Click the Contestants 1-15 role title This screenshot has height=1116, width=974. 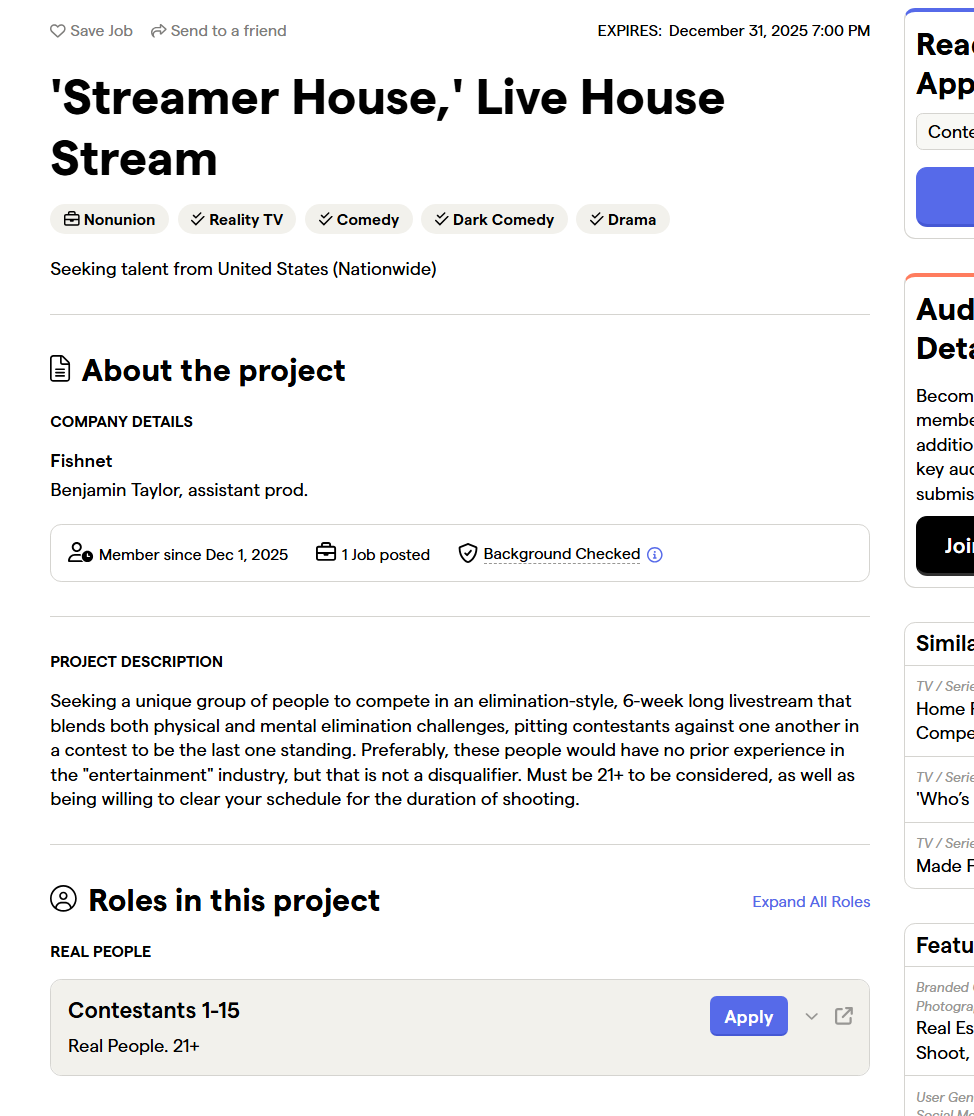154,1011
